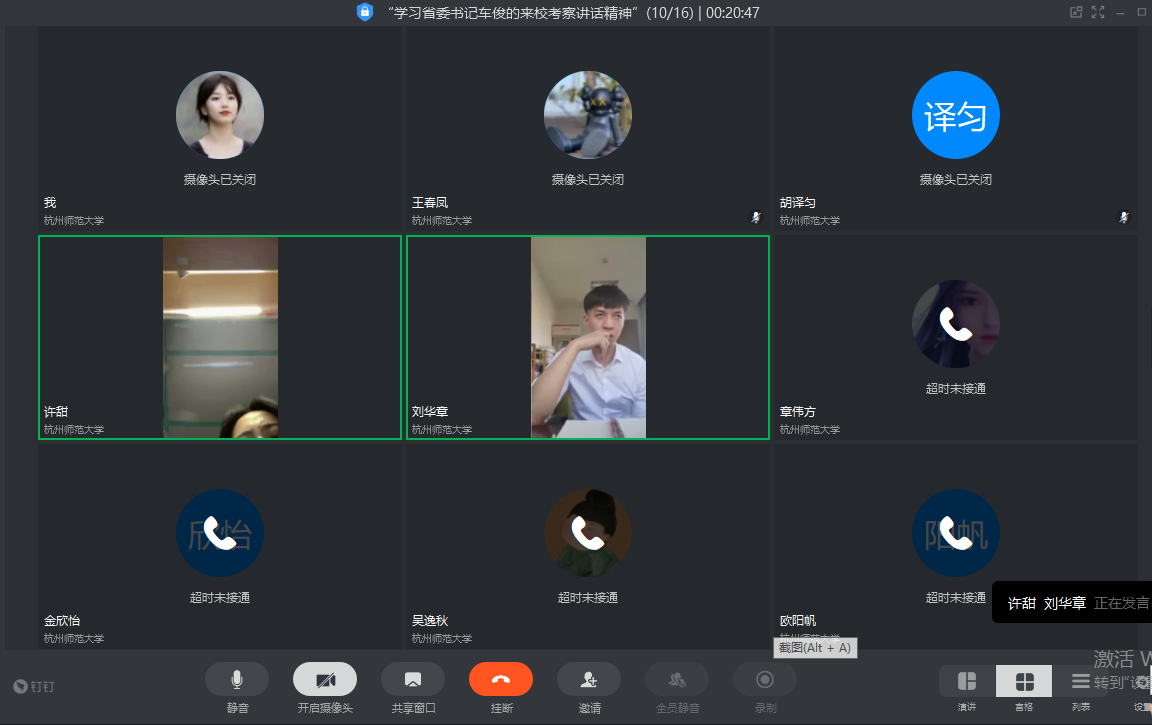Mute the microphone with 静音 button
1152x725 pixels.
click(x=237, y=680)
